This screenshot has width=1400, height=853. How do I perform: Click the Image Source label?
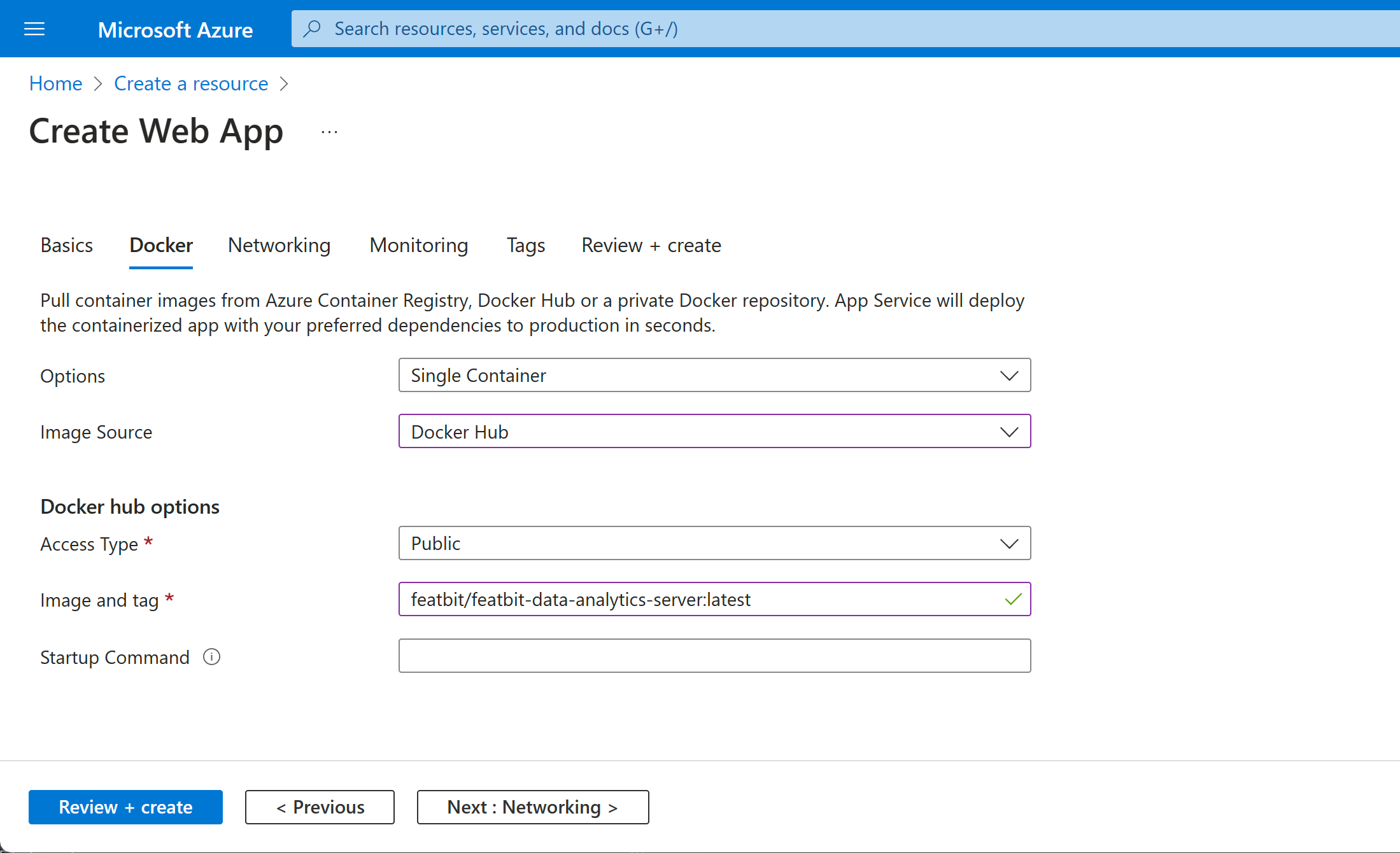(96, 432)
